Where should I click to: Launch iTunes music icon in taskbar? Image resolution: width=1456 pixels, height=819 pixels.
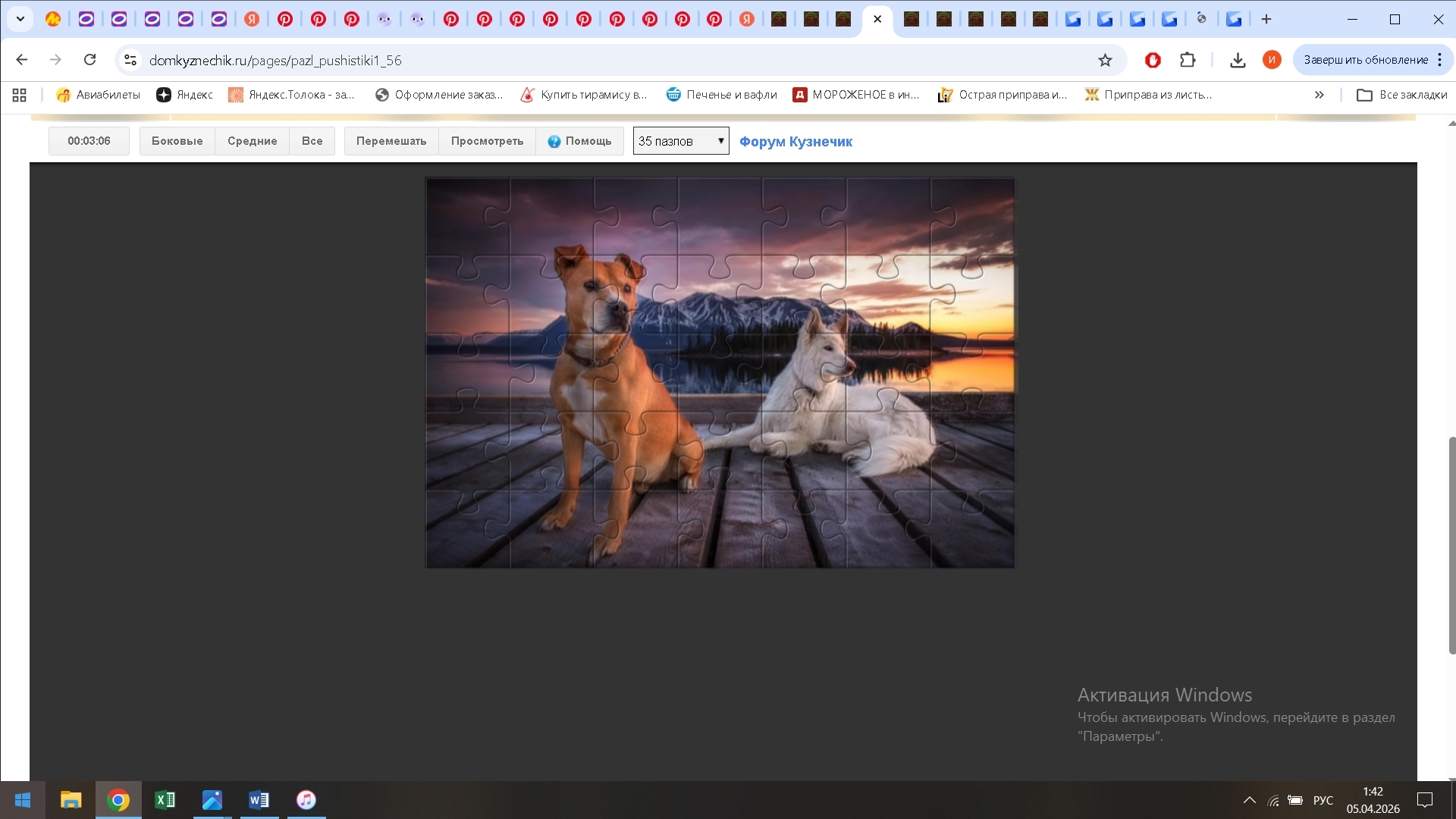point(306,800)
